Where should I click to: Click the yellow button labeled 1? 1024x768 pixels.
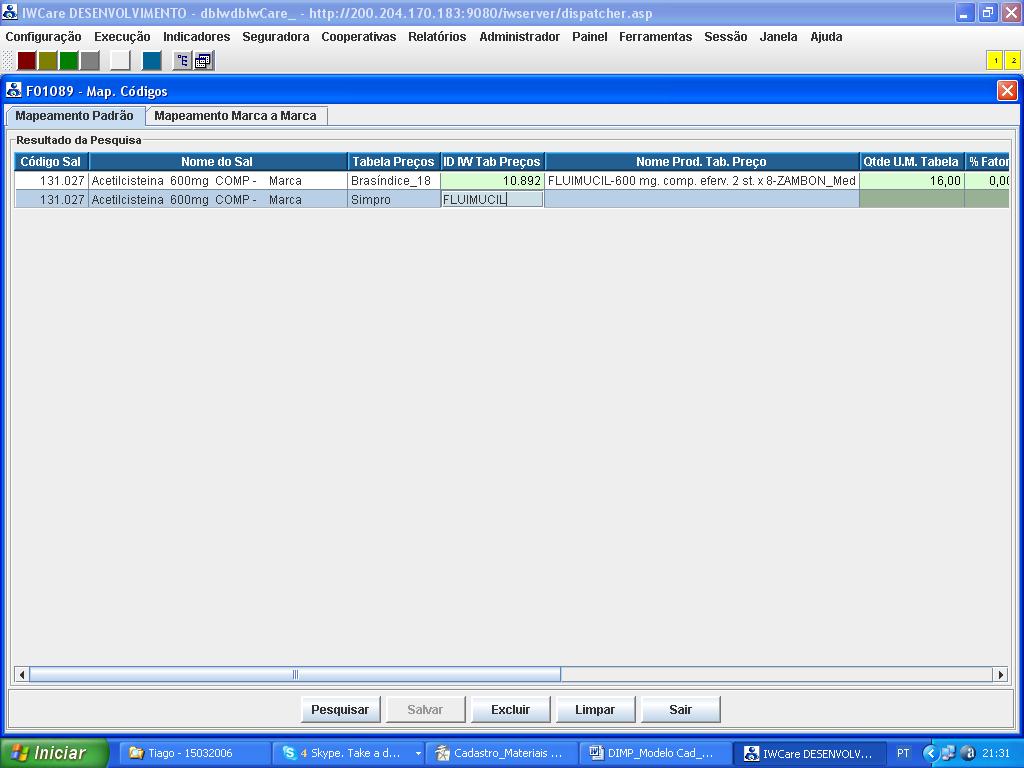pos(995,61)
